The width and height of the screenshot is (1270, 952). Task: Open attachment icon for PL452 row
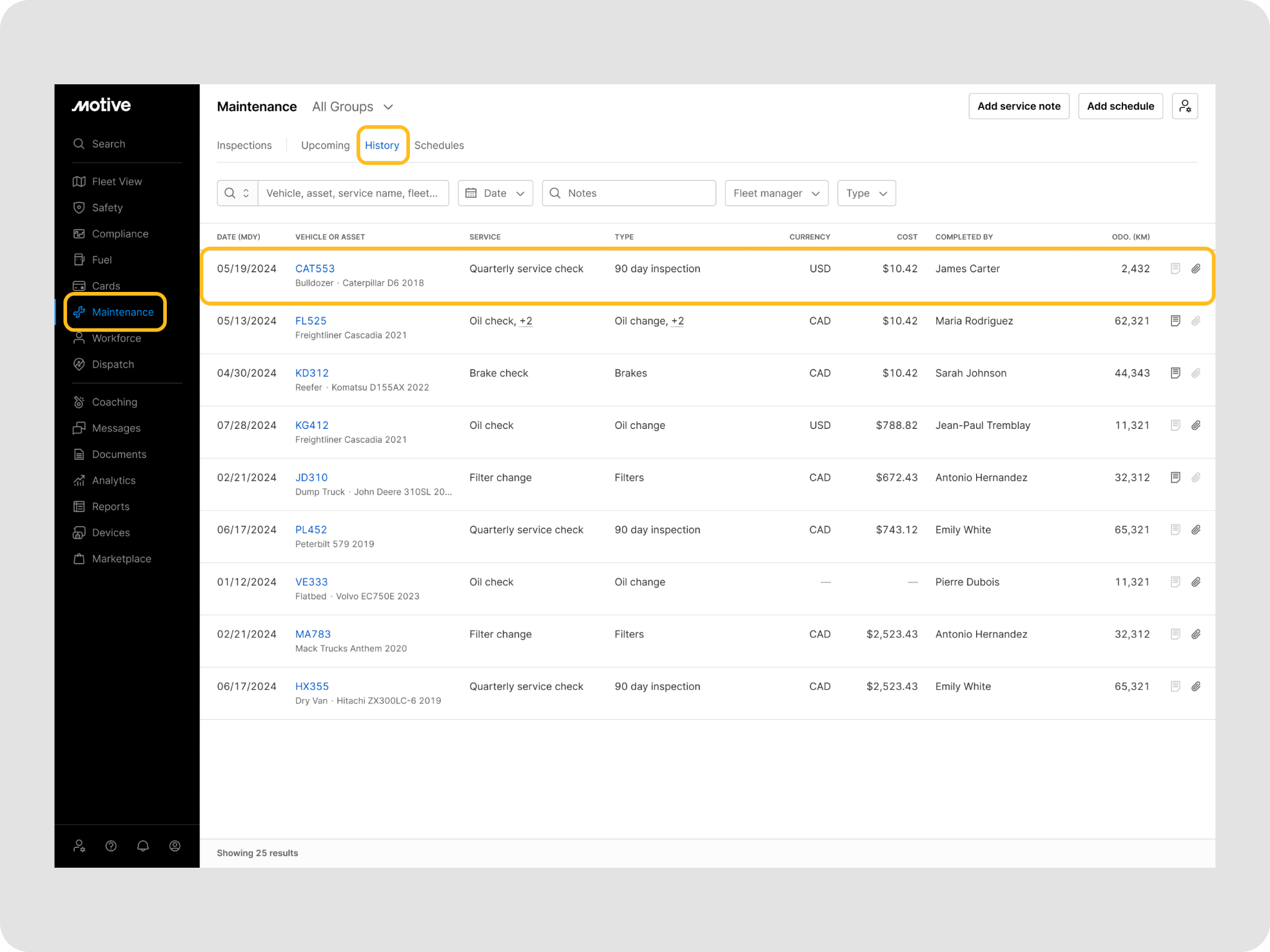click(x=1196, y=529)
